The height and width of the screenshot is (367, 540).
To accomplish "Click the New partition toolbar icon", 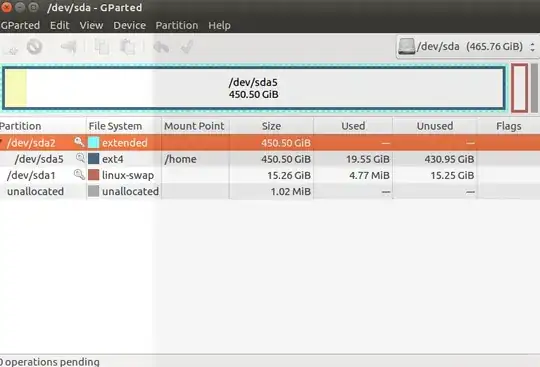I will pos(11,48).
